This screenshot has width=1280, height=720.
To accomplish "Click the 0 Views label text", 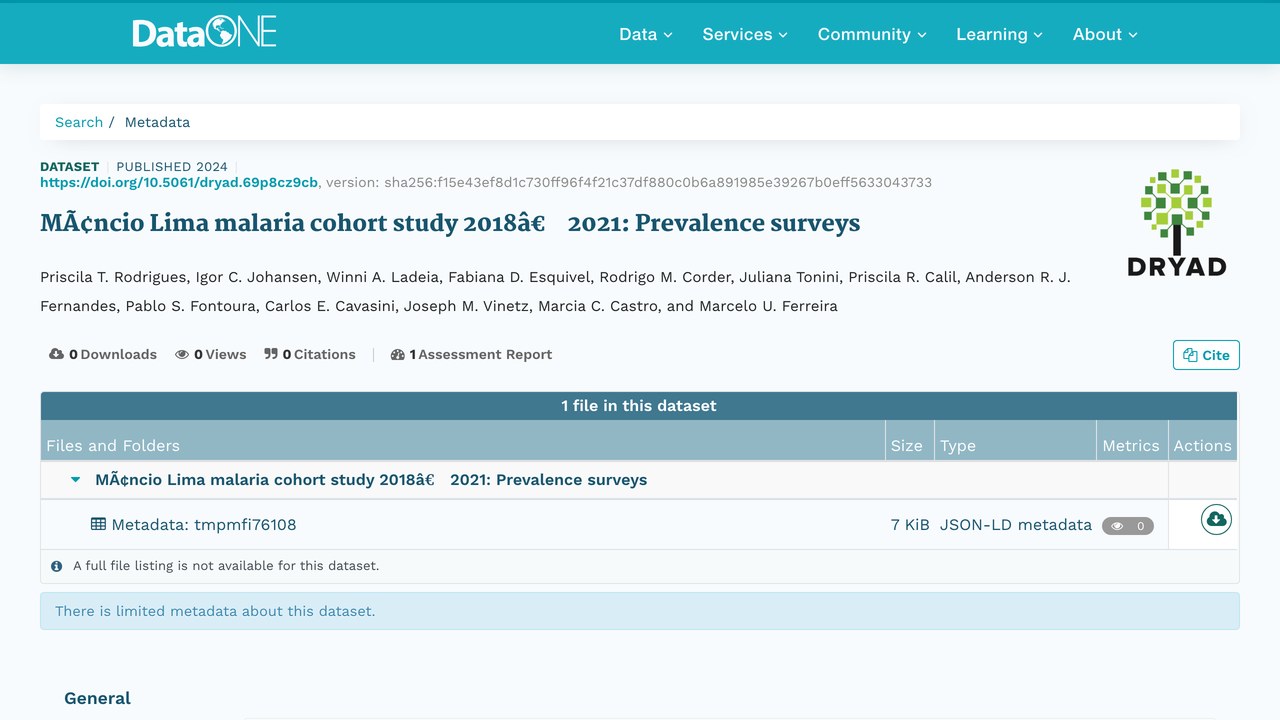I will pyautogui.click(x=220, y=354).
